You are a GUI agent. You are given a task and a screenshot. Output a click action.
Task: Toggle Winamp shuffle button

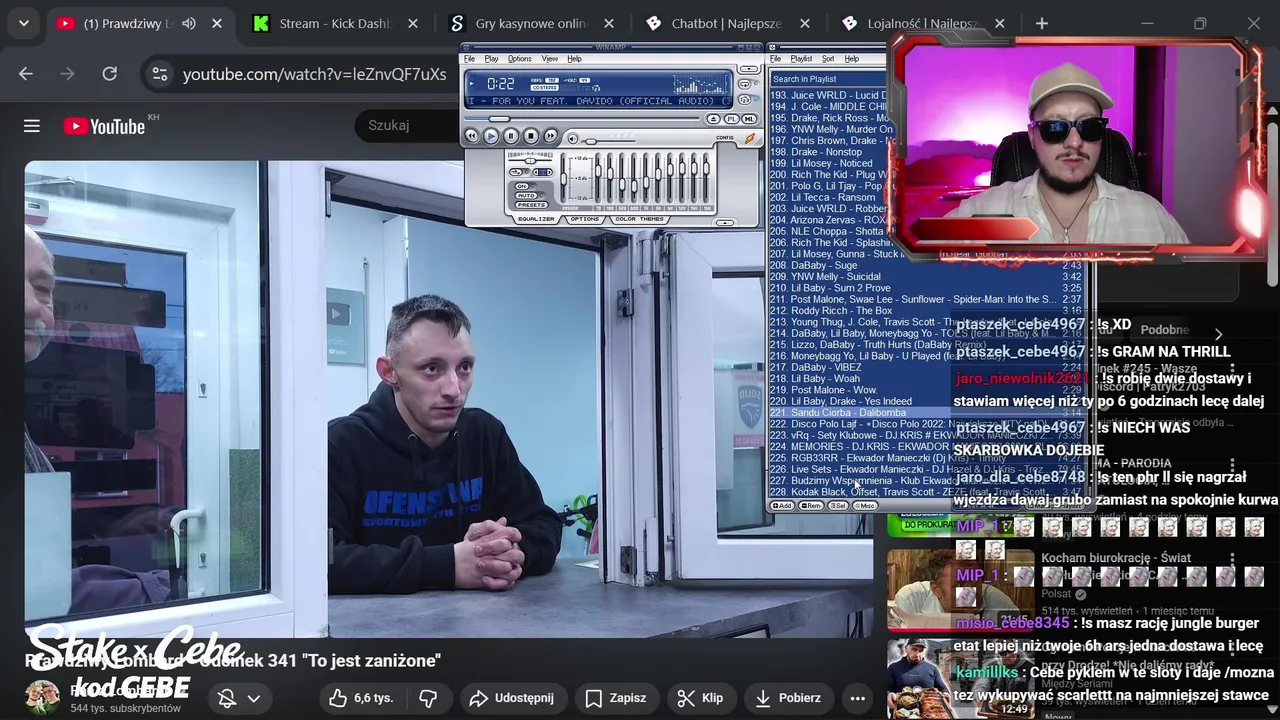click(x=744, y=100)
